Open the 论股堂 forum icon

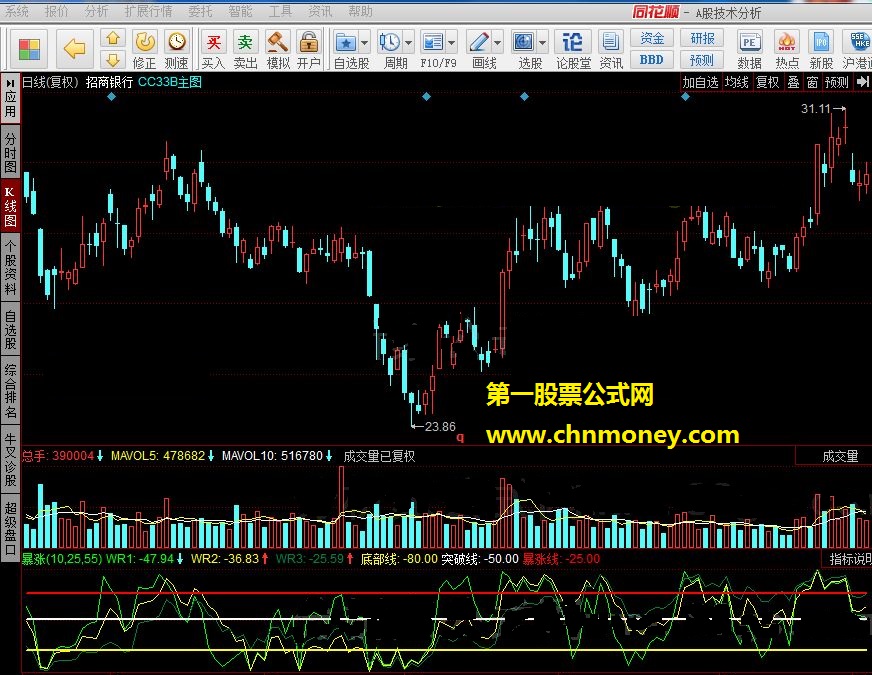tap(572, 42)
